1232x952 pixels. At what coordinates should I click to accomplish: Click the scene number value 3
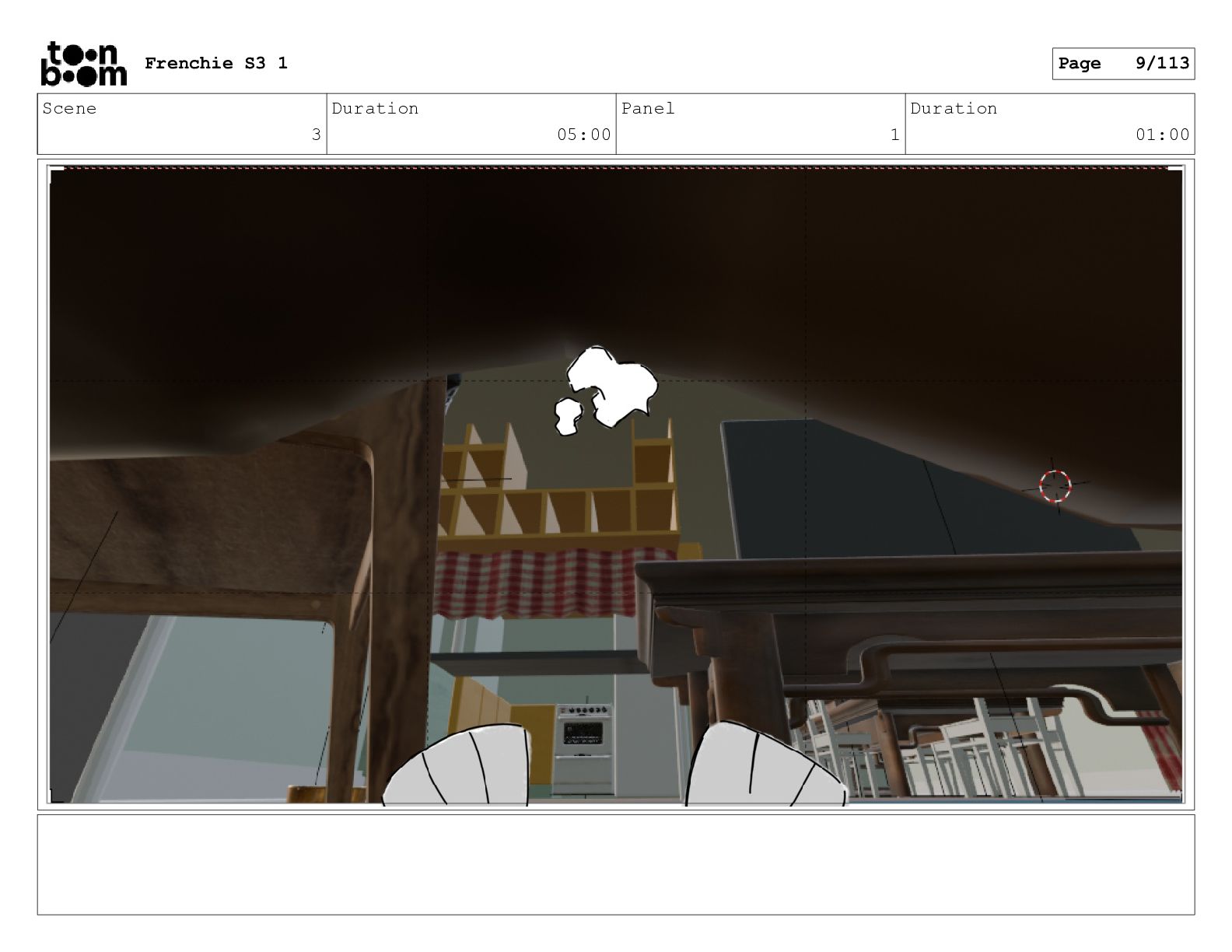click(x=316, y=135)
